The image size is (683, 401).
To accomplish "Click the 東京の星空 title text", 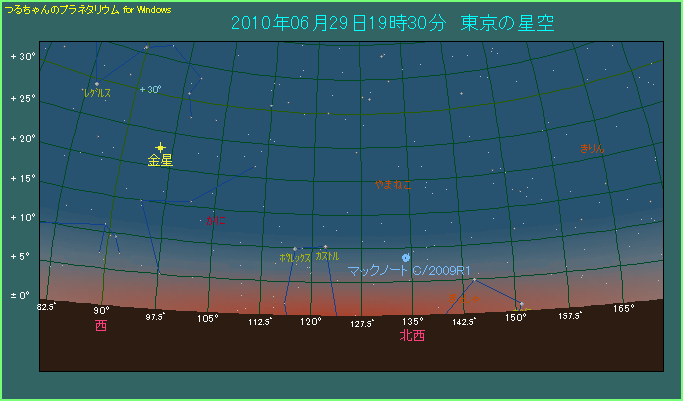I will (x=507, y=23).
